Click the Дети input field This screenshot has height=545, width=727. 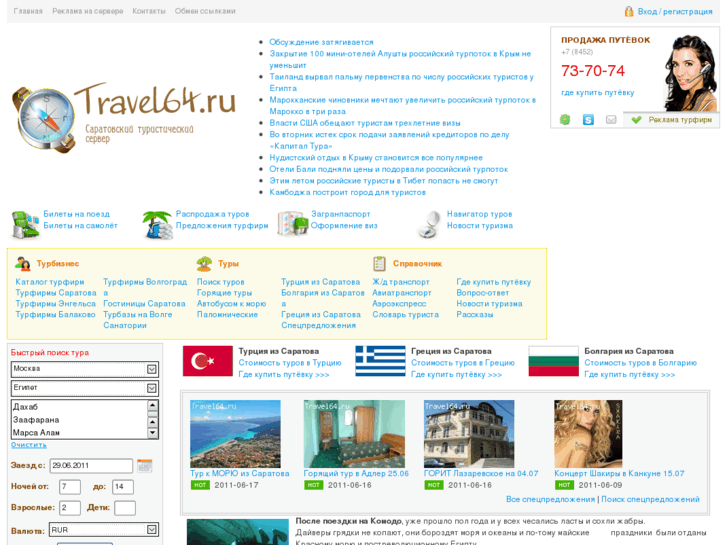point(125,508)
